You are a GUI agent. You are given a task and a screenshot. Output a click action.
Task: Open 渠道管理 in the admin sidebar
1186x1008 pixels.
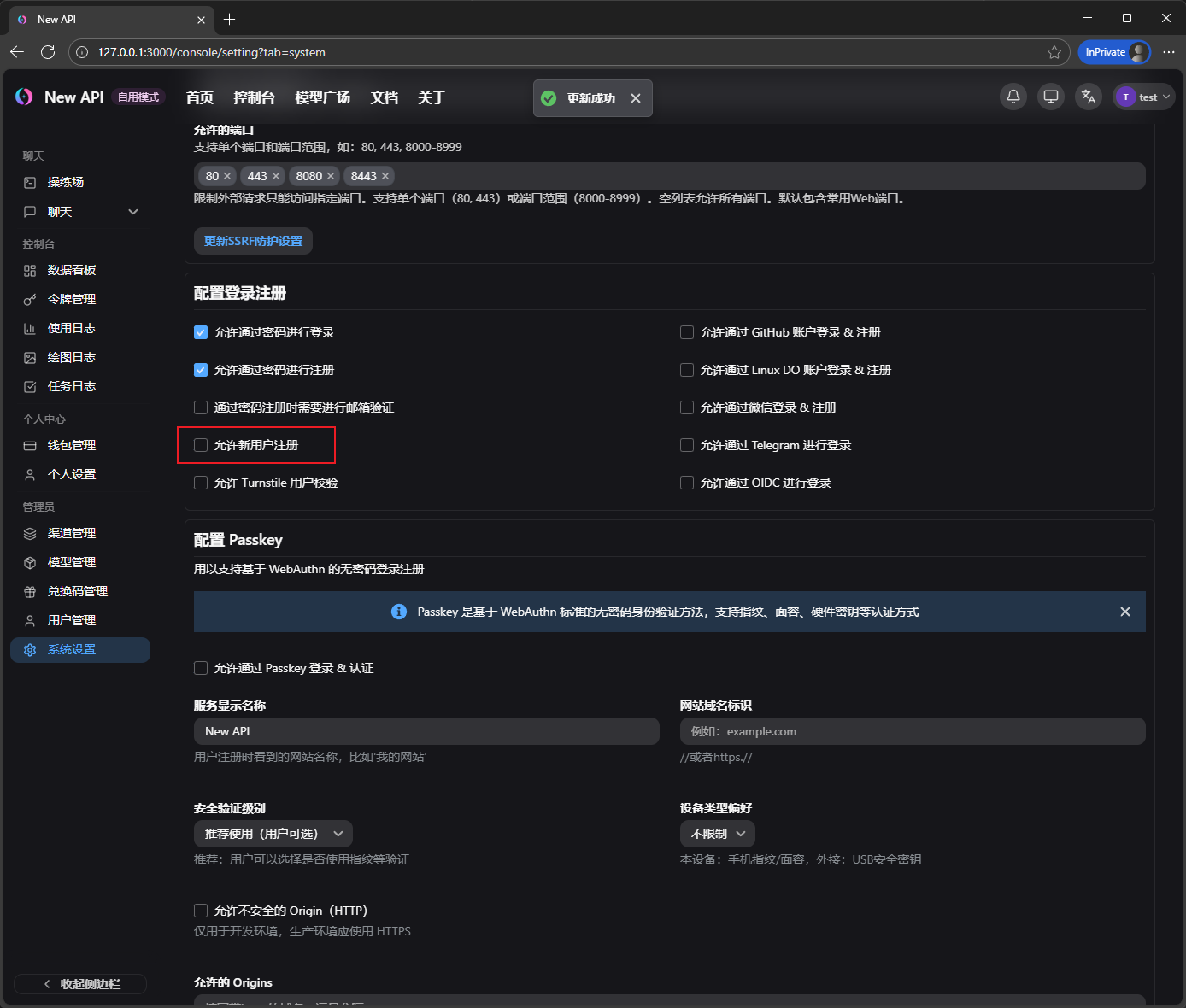pos(72,533)
